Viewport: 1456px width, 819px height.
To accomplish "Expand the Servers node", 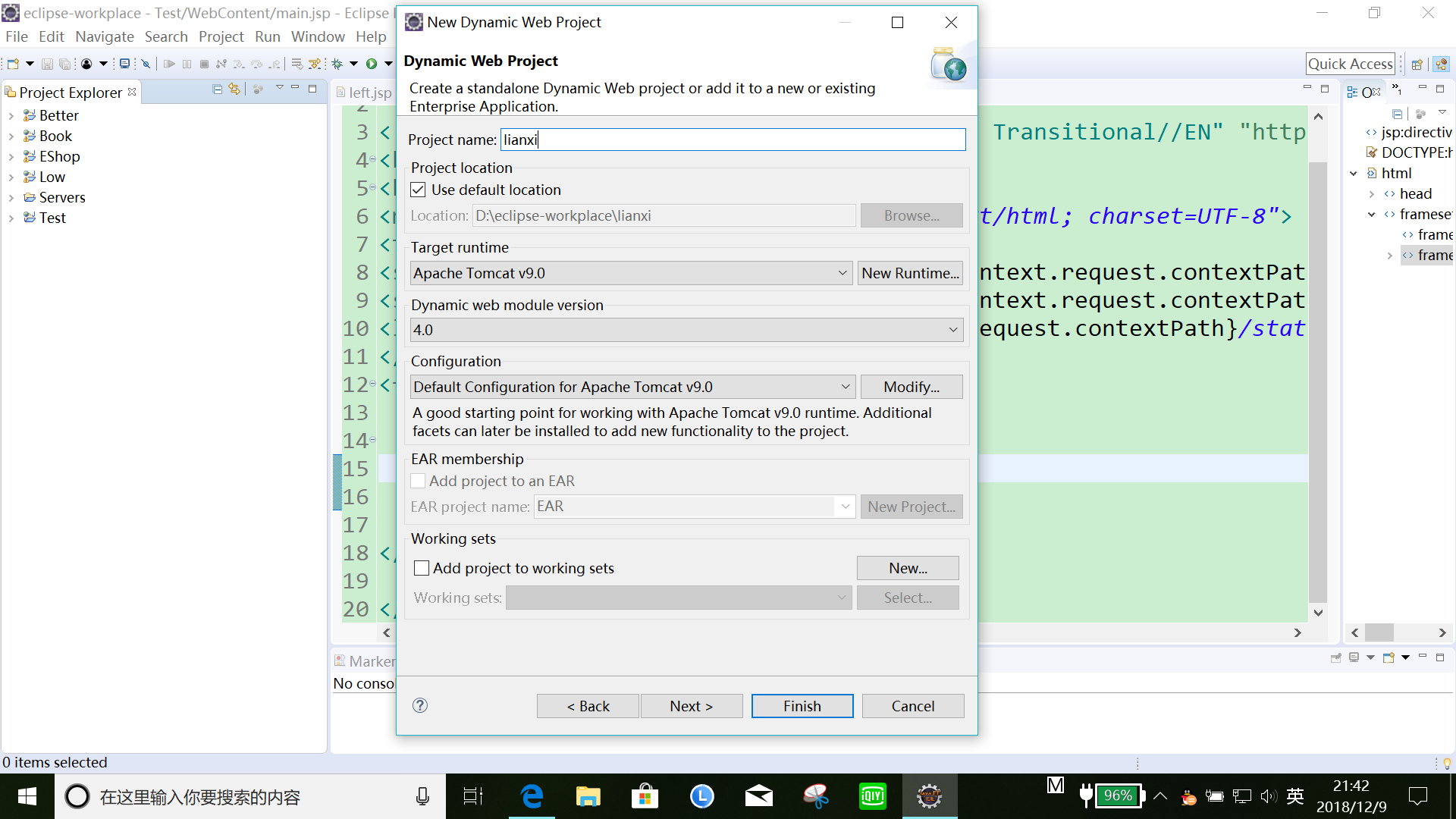I will [x=11, y=198].
